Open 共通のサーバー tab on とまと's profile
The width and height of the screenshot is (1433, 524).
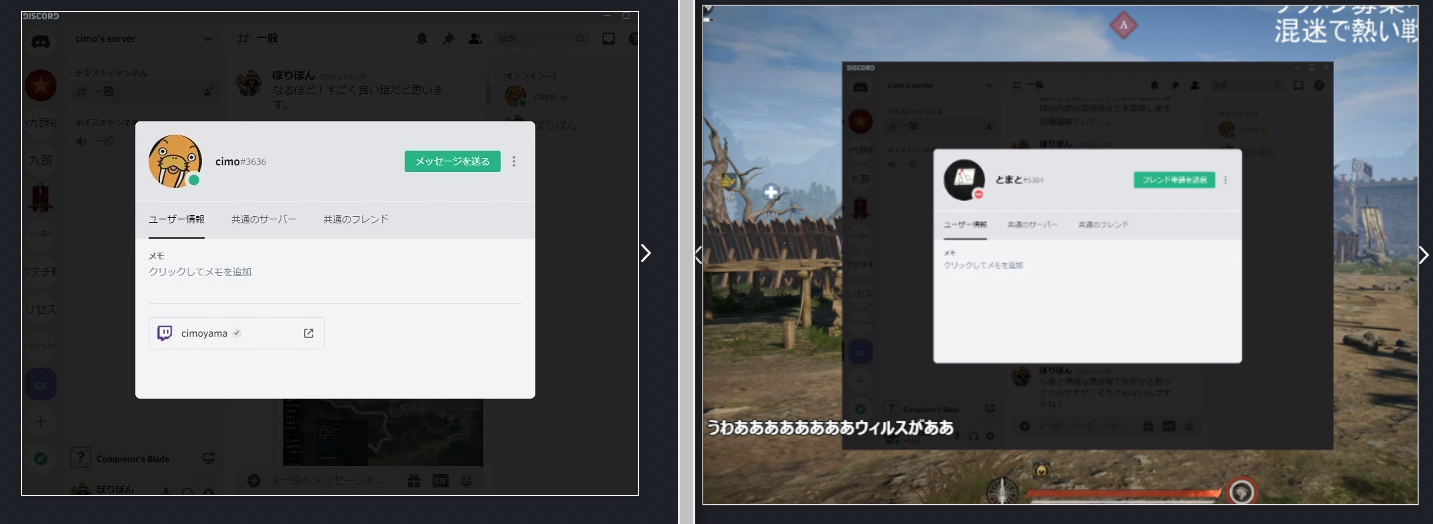click(x=1032, y=225)
